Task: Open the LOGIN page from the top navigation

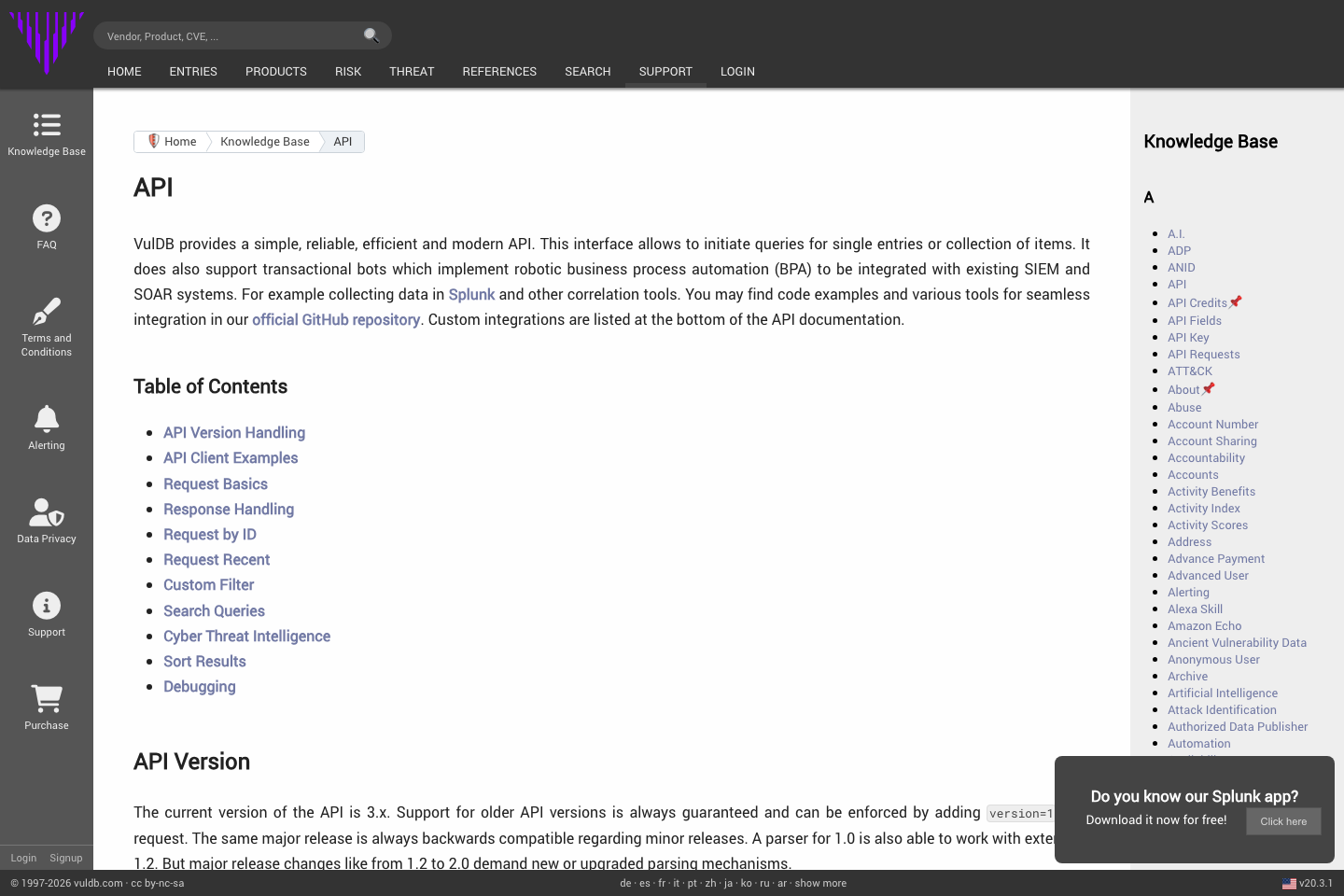Action: 737,72
